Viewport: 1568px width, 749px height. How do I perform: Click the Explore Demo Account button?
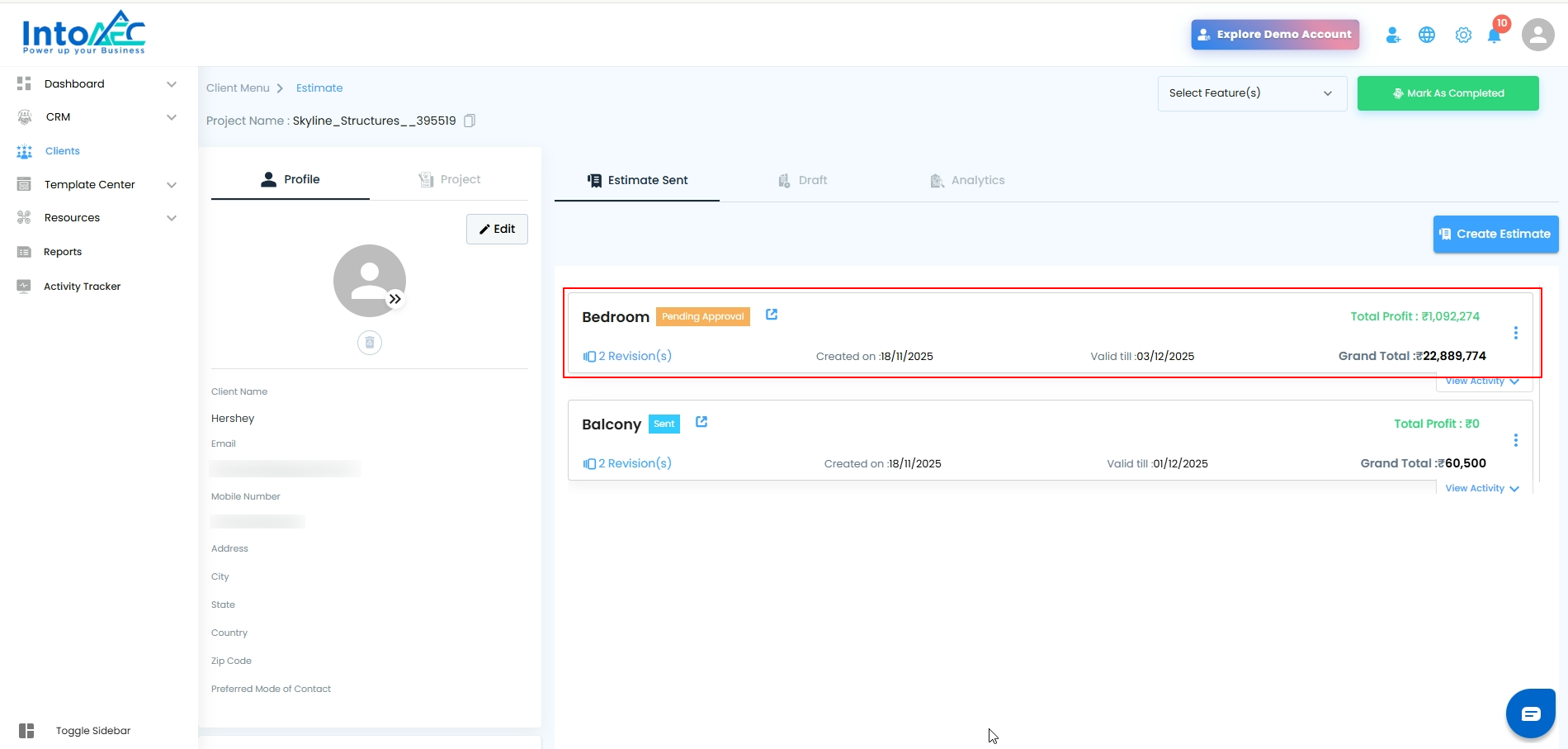click(1275, 35)
